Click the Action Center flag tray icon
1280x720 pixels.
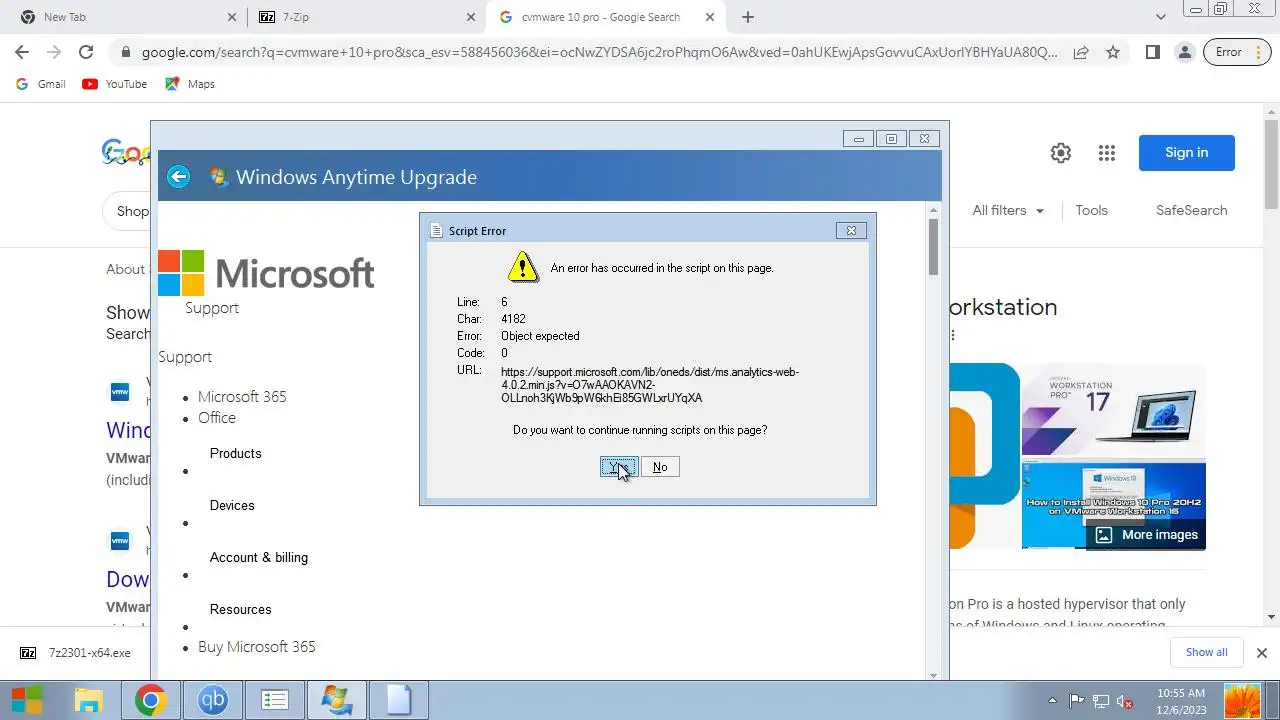tap(1076, 701)
